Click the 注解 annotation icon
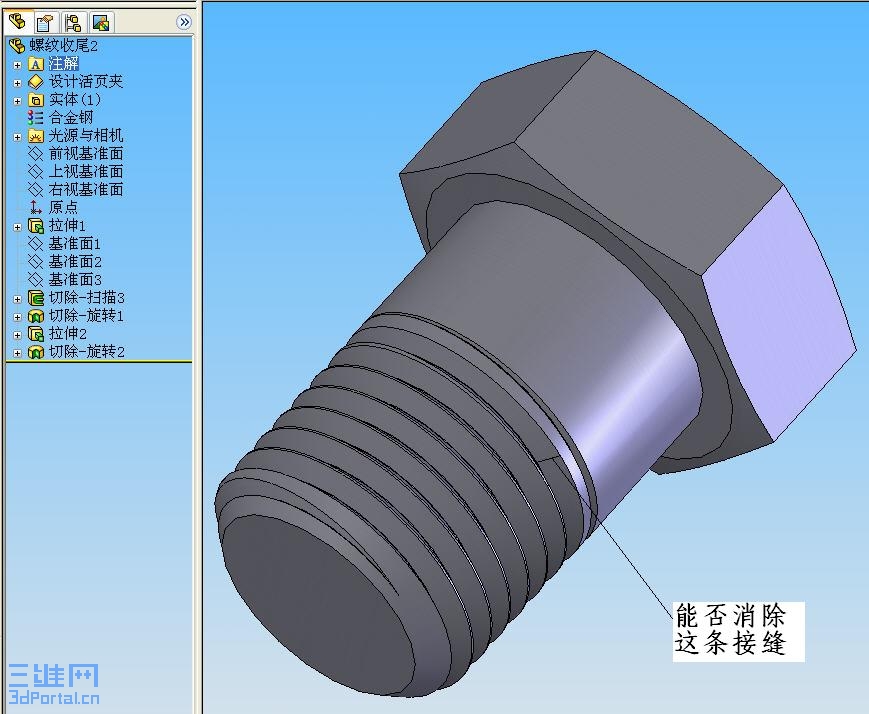The height and width of the screenshot is (714, 869). (35, 64)
